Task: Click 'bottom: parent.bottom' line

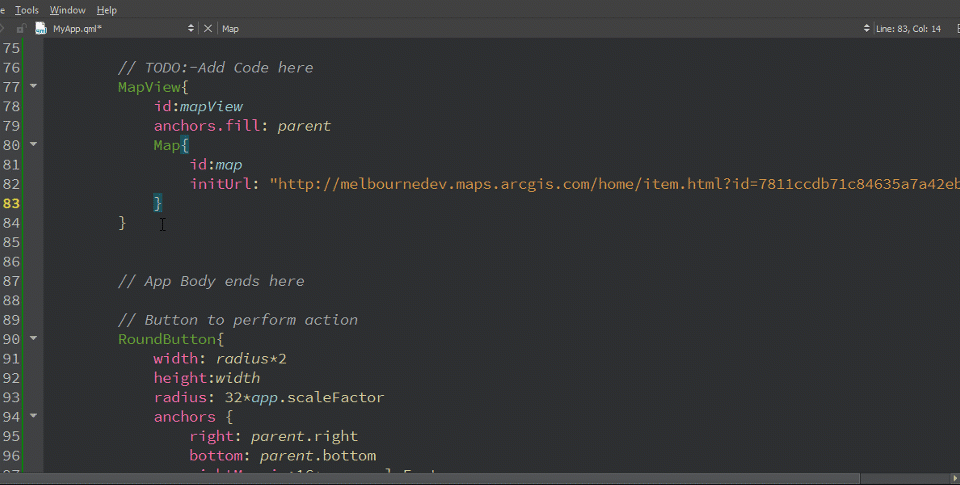Action: click(283, 456)
